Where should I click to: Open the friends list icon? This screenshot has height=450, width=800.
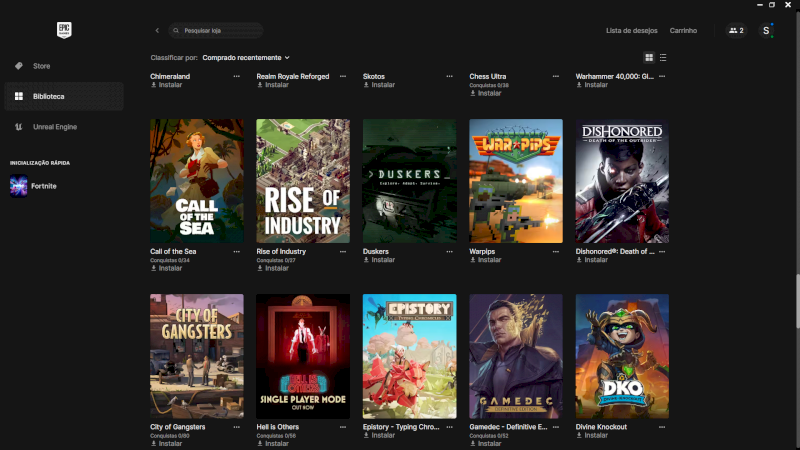pos(736,31)
